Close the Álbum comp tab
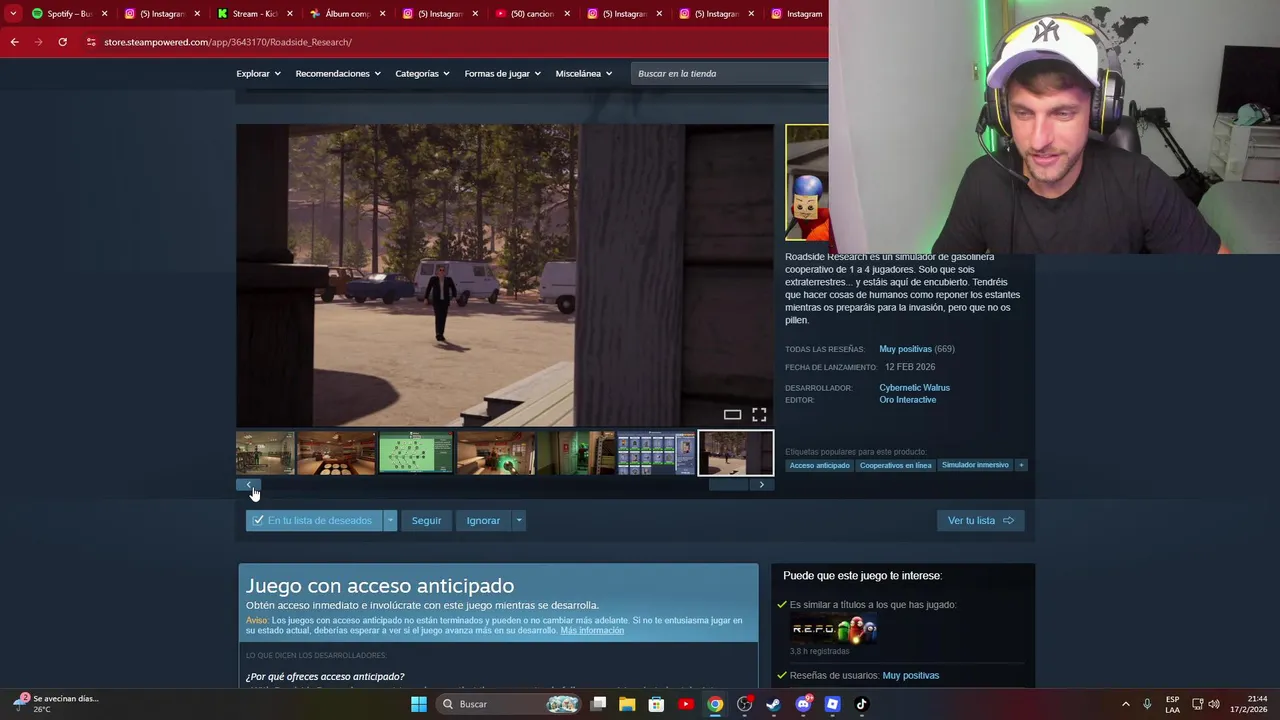 click(382, 14)
